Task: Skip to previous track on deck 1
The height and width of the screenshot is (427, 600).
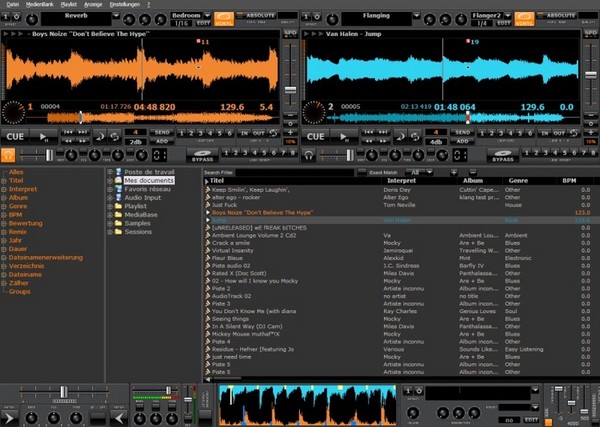Action: 68,132
